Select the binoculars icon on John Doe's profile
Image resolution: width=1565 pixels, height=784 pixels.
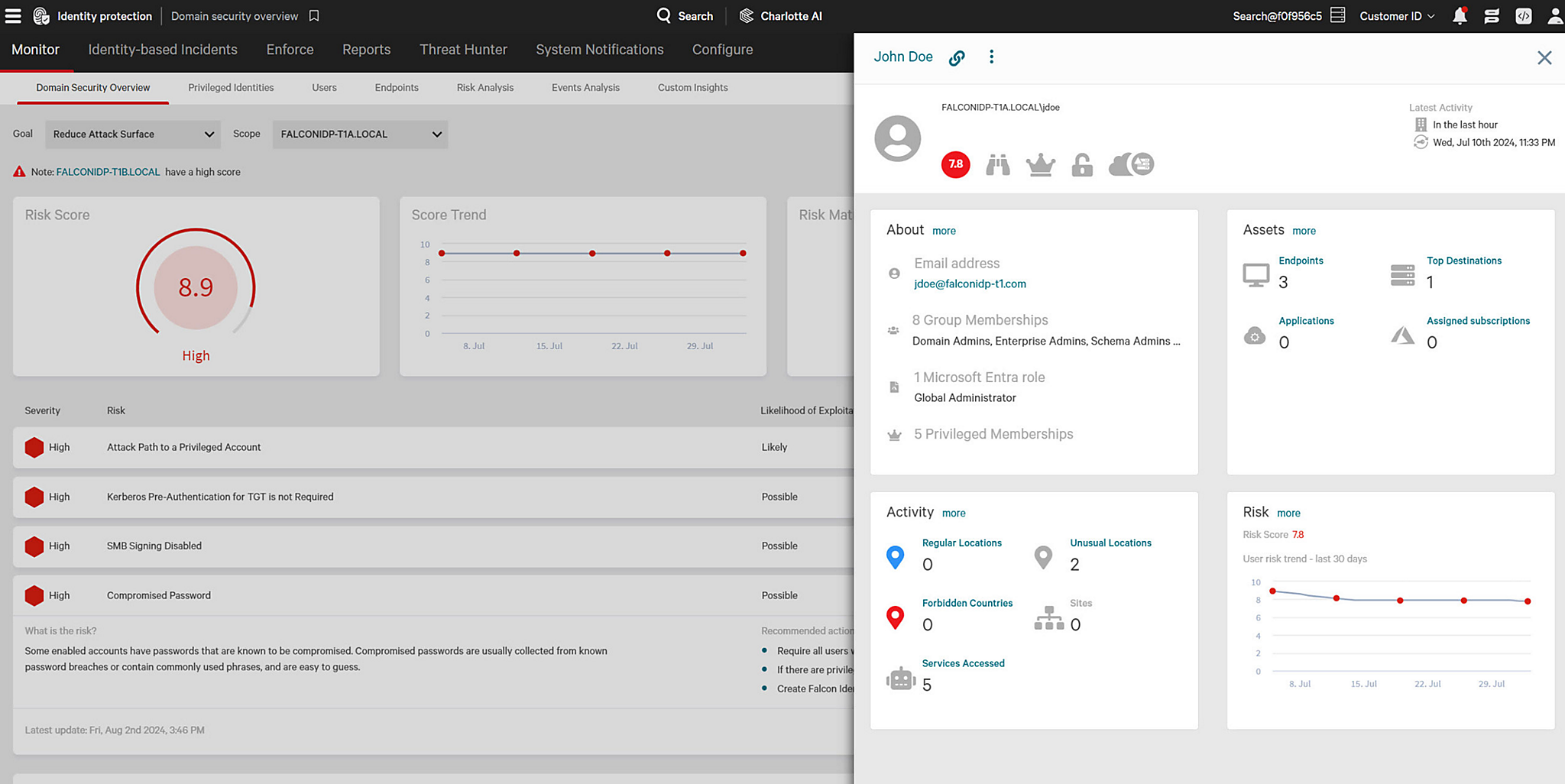(x=998, y=164)
